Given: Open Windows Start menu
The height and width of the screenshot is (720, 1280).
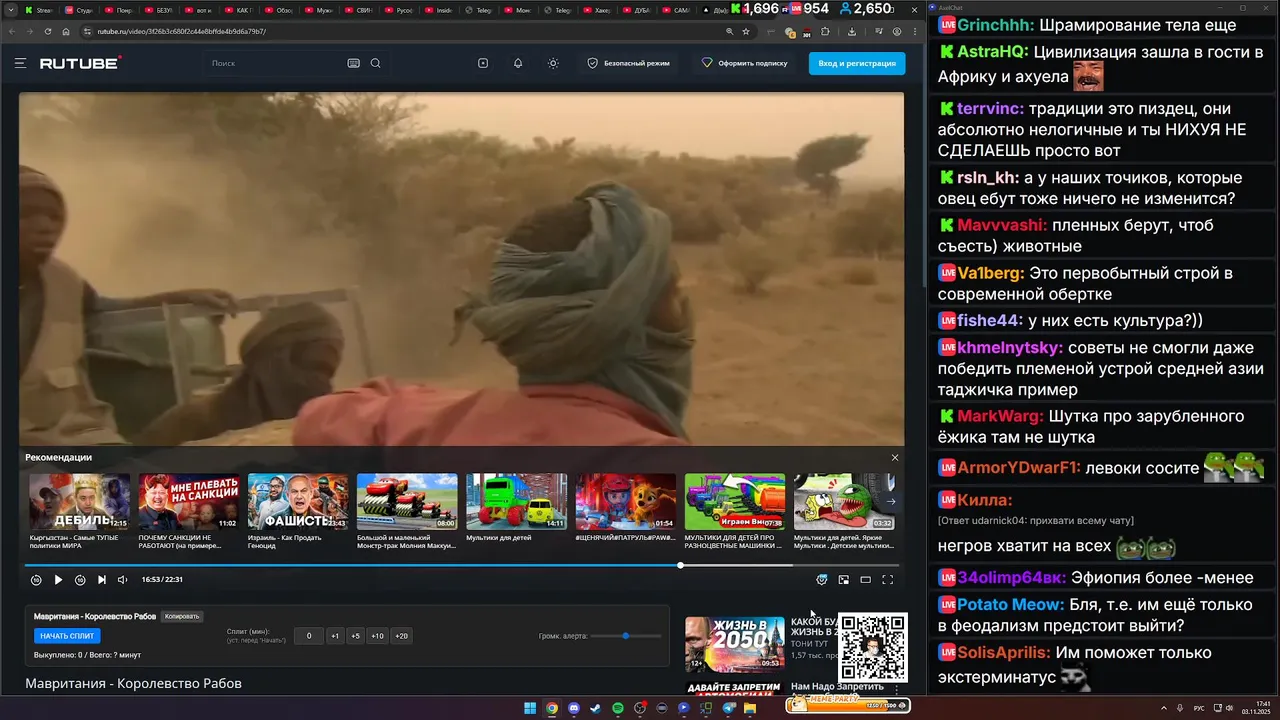Looking at the screenshot, I should 530,708.
